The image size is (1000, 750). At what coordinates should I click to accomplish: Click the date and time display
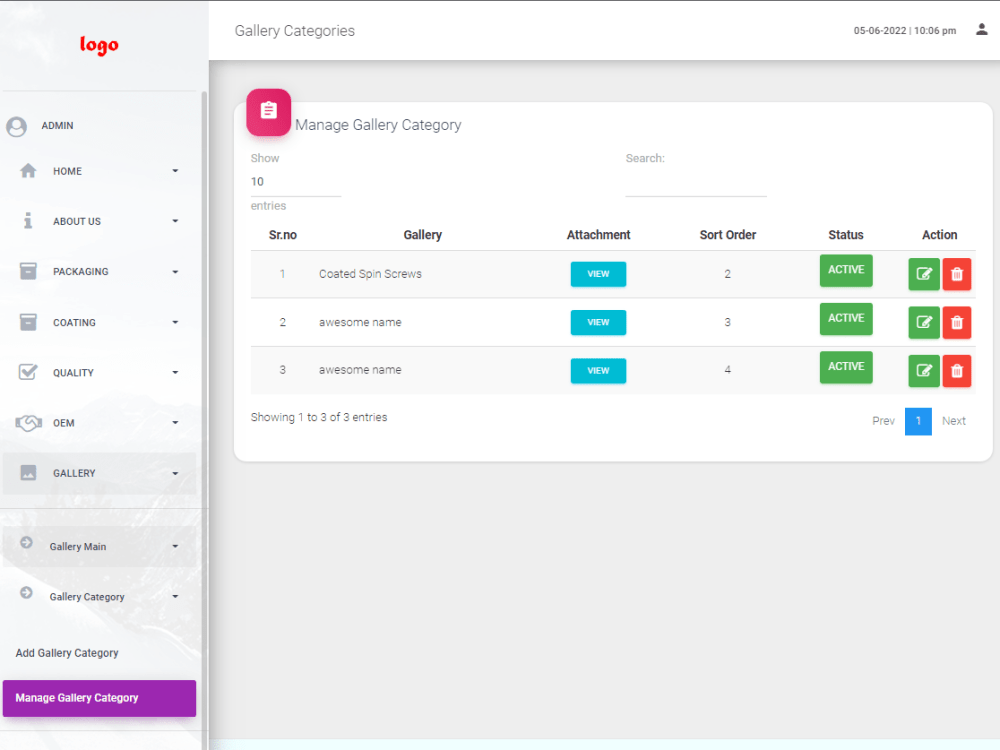click(x=905, y=31)
